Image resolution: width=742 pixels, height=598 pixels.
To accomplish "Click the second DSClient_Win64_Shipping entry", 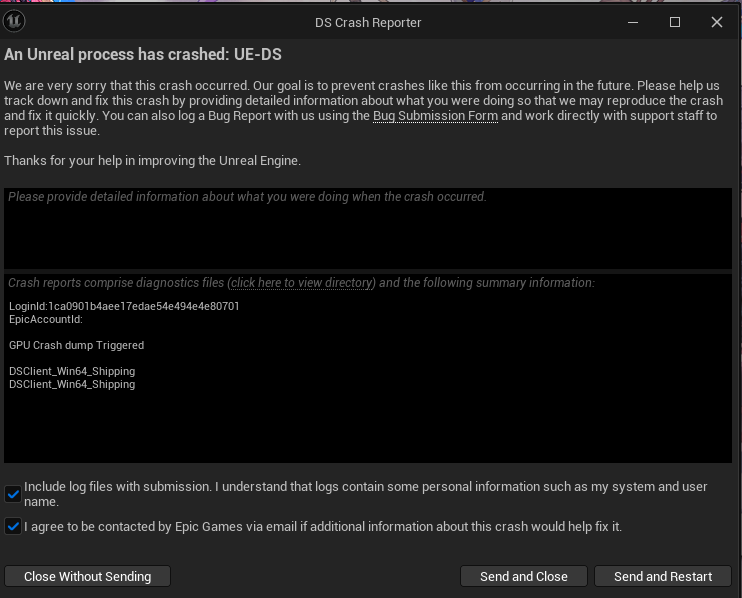I will coord(72,384).
